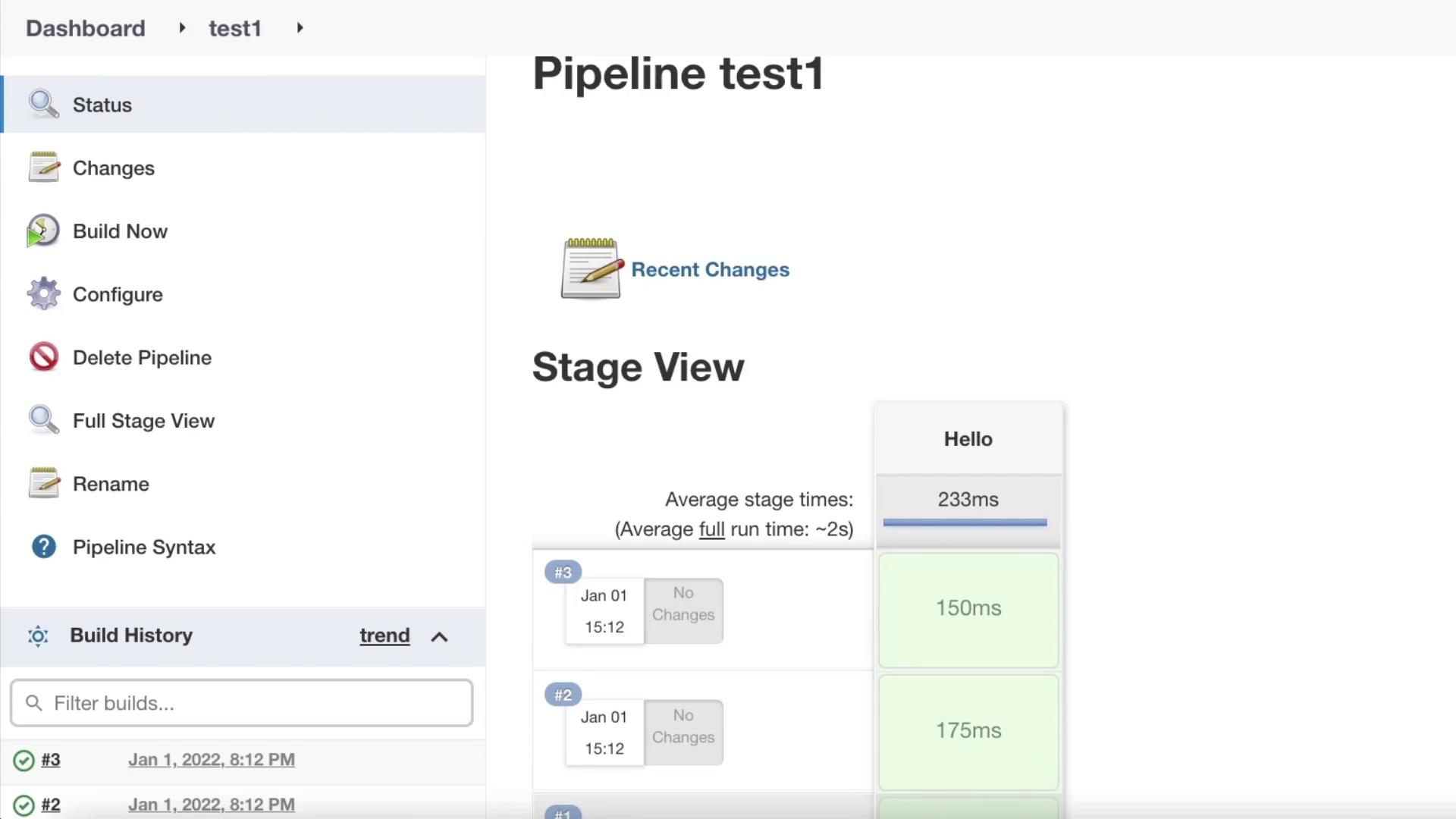Expand dropdown arrow after Dashboard breadcrumb

point(182,28)
